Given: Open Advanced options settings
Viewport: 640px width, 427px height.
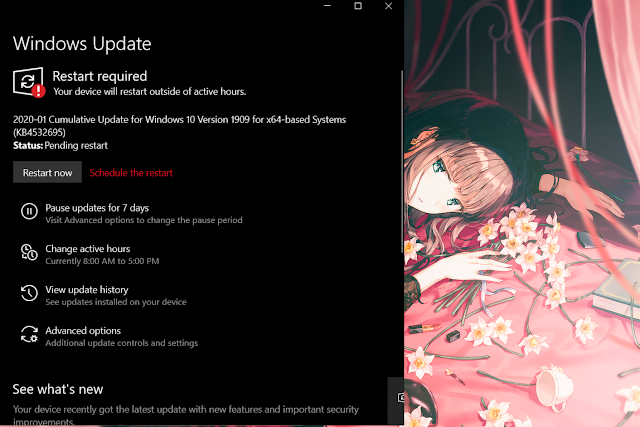Looking at the screenshot, I should click(x=83, y=330).
